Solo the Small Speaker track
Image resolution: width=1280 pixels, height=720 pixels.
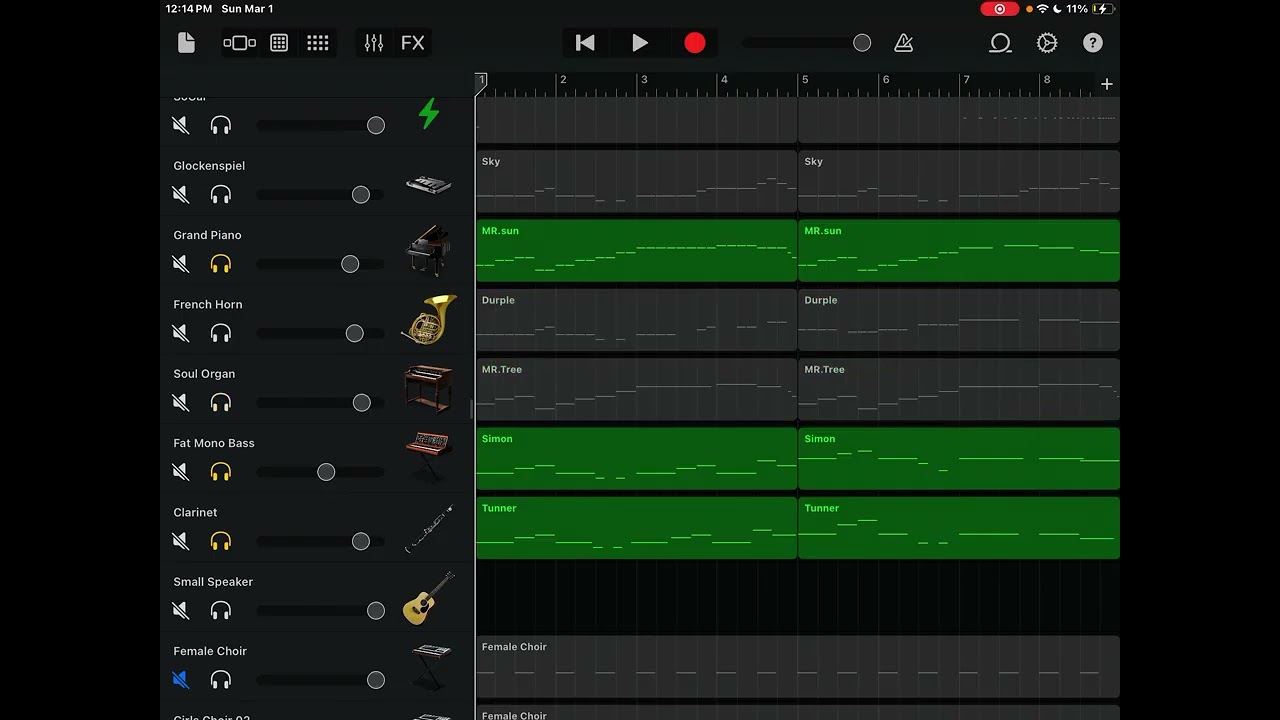(221, 611)
